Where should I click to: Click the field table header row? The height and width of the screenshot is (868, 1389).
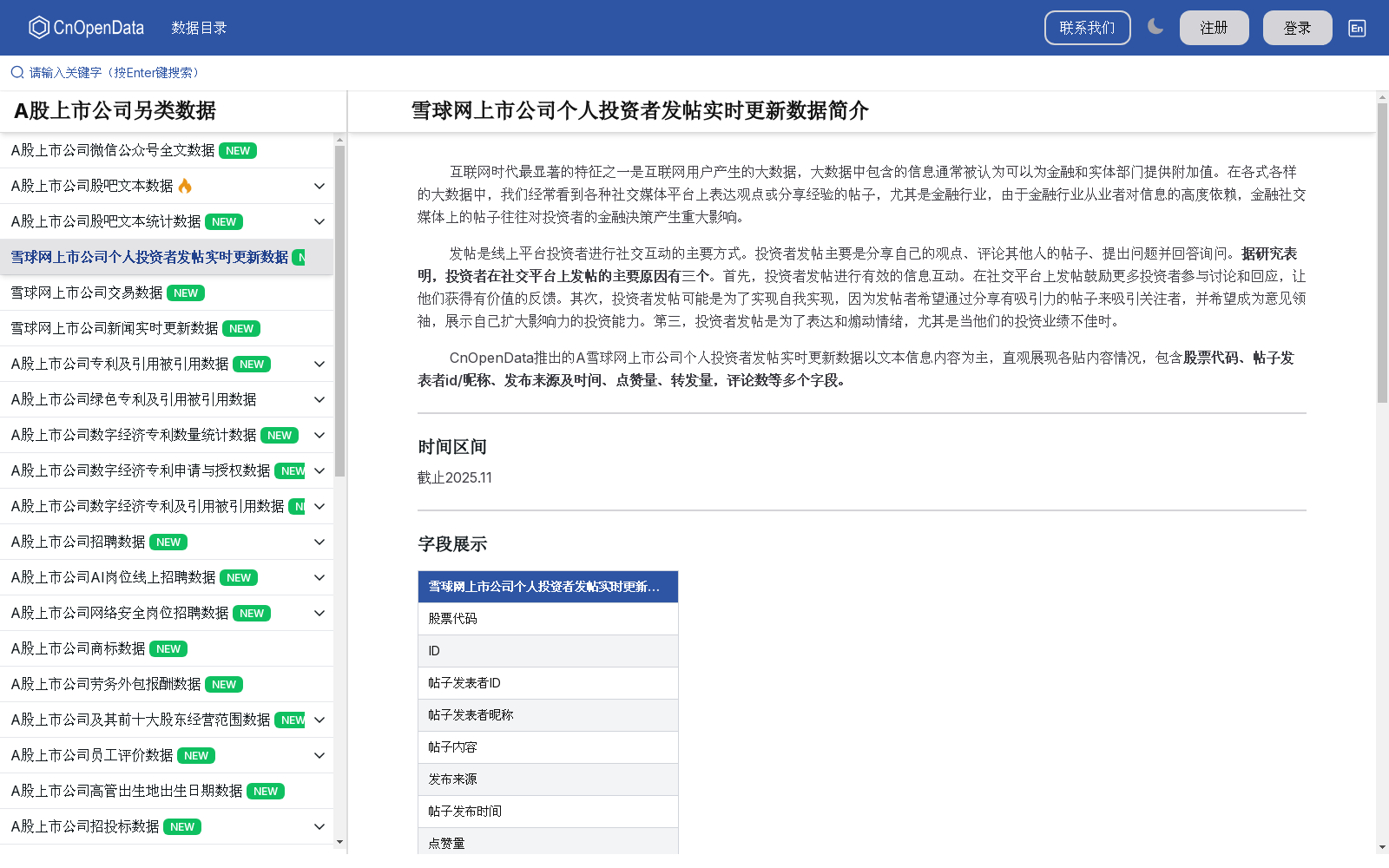(548, 587)
